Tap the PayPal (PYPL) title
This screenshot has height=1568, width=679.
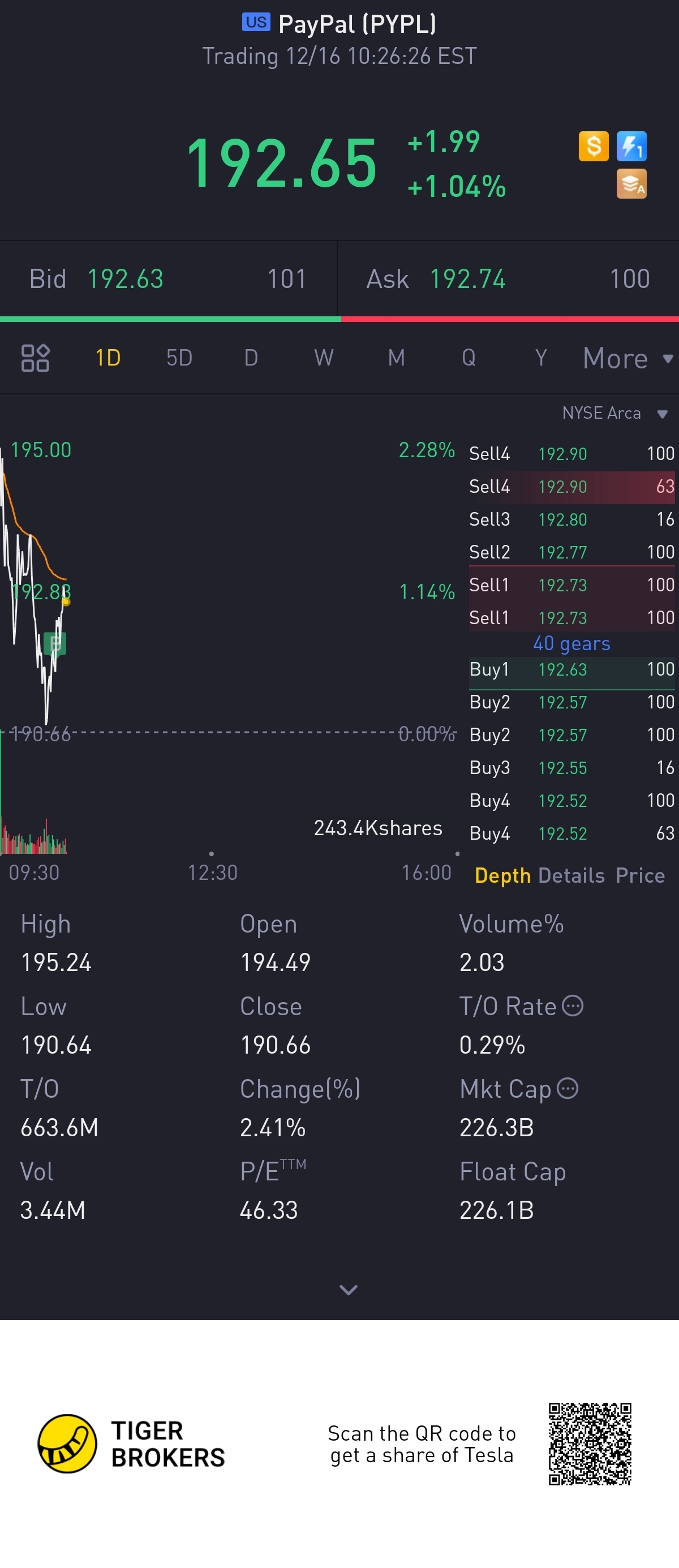(x=357, y=24)
